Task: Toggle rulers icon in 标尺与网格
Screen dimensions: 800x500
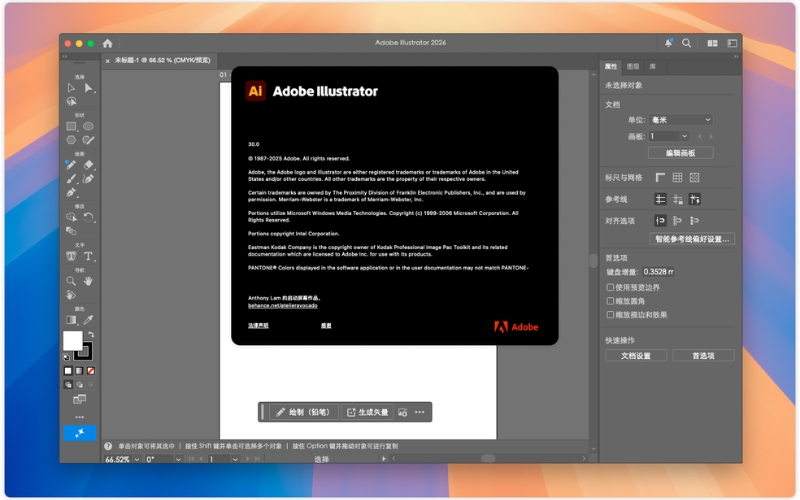Action: click(660, 178)
